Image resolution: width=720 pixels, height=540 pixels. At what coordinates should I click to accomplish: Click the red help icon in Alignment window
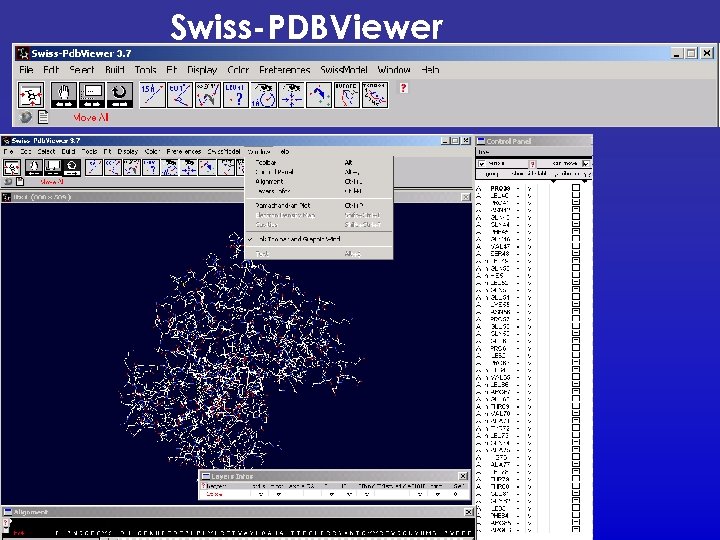click(6, 523)
